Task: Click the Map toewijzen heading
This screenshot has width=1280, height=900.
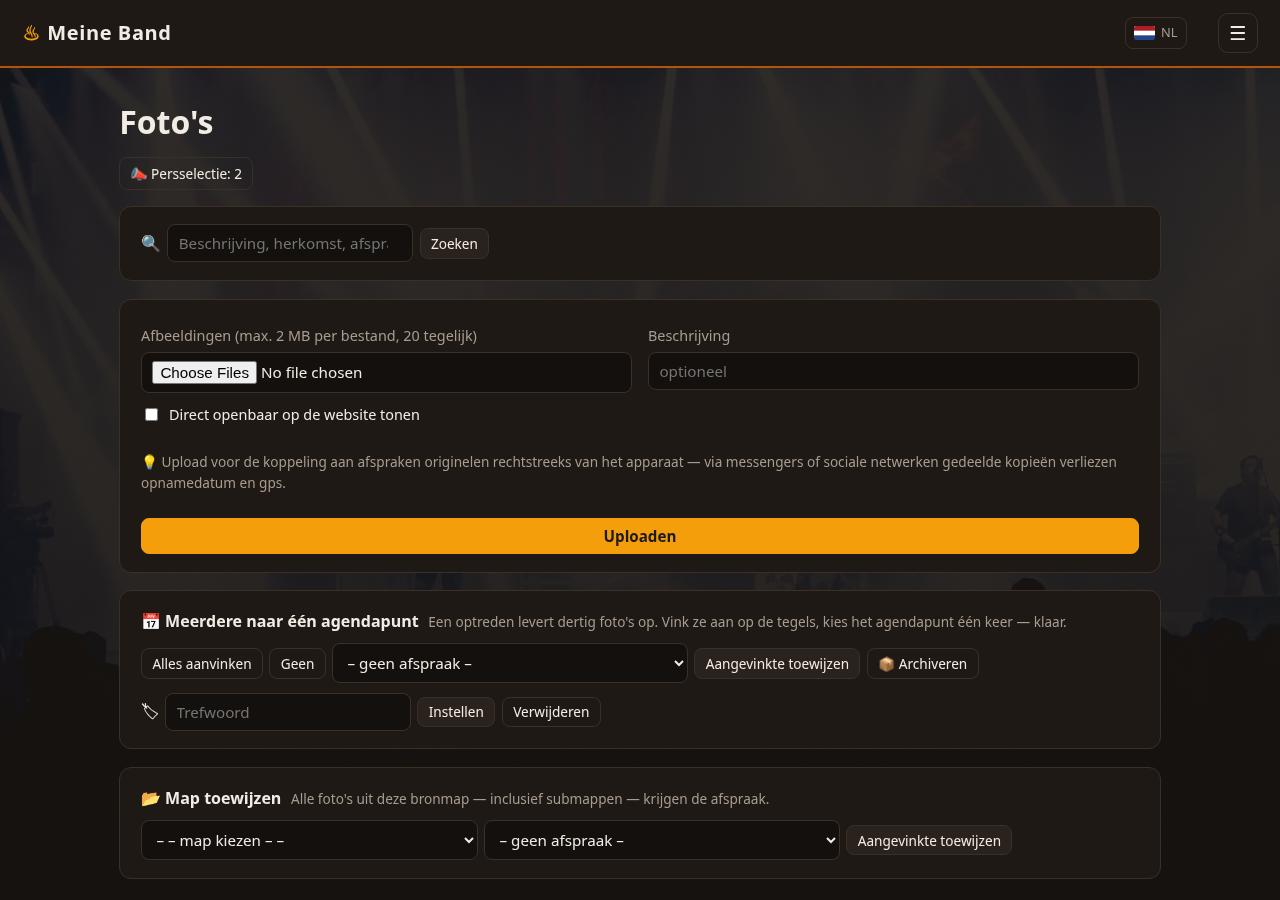Action: click(x=211, y=798)
